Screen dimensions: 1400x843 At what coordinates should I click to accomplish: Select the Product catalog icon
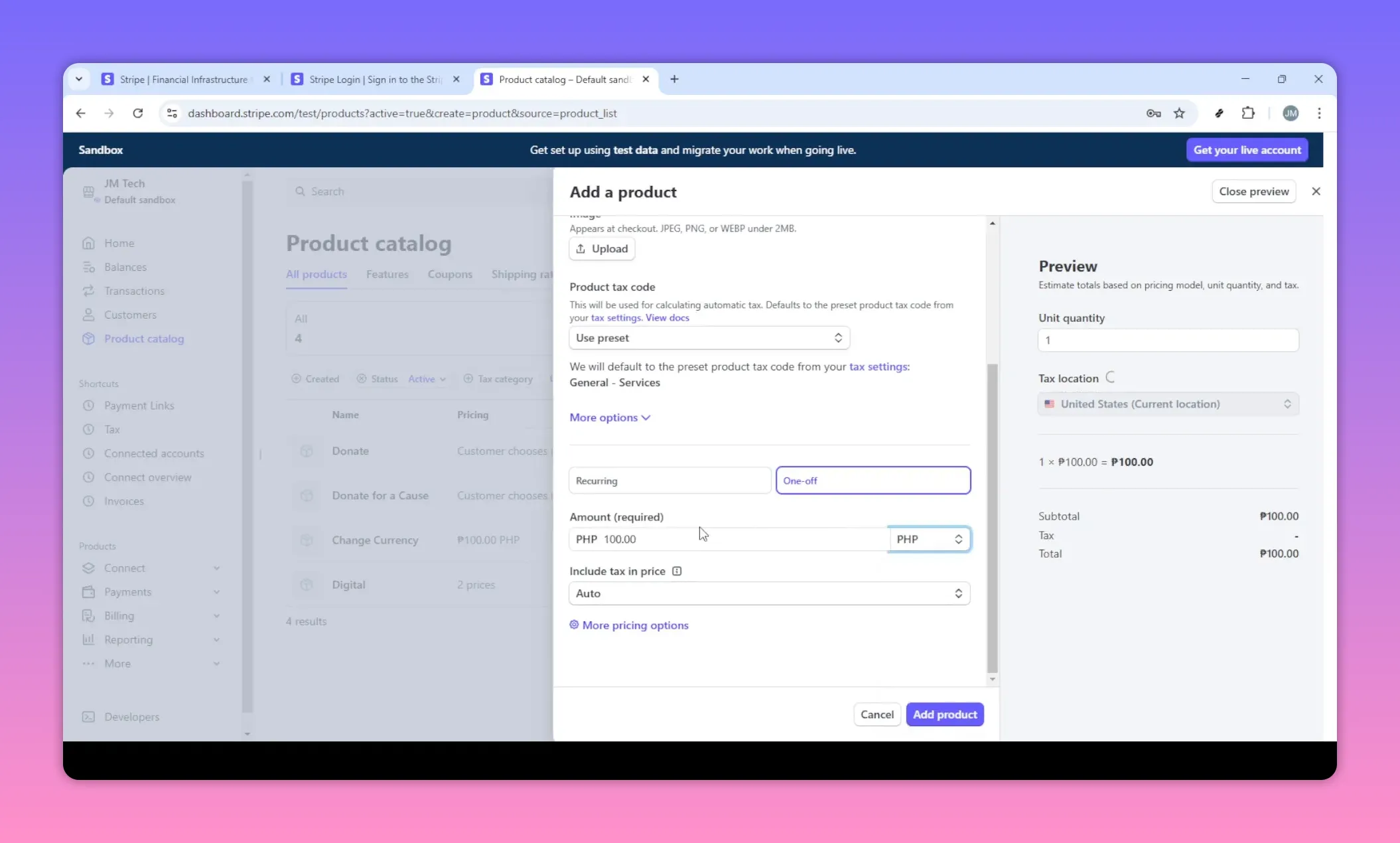(x=89, y=339)
